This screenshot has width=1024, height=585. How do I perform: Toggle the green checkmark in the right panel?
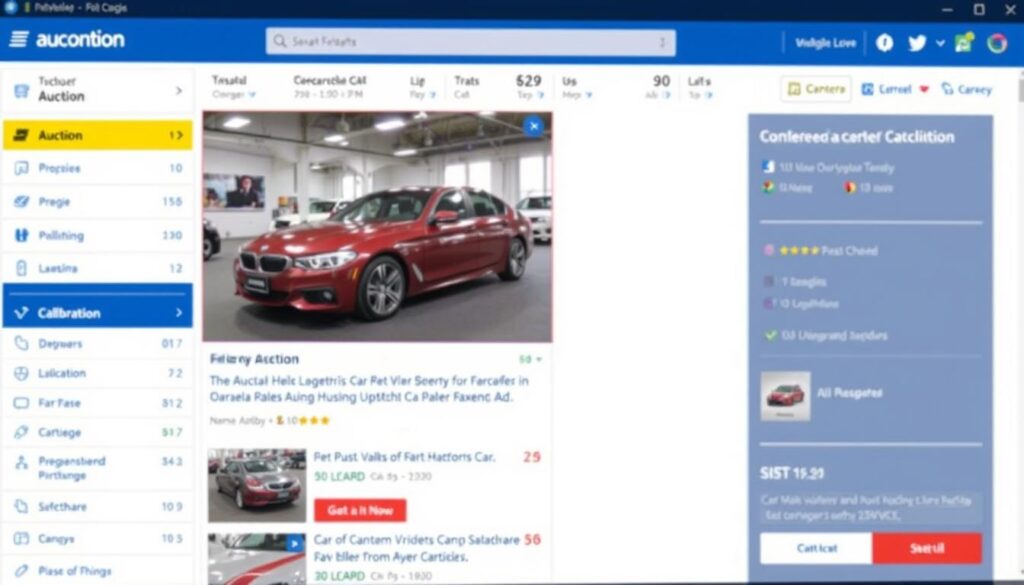[x=770, y=336]
